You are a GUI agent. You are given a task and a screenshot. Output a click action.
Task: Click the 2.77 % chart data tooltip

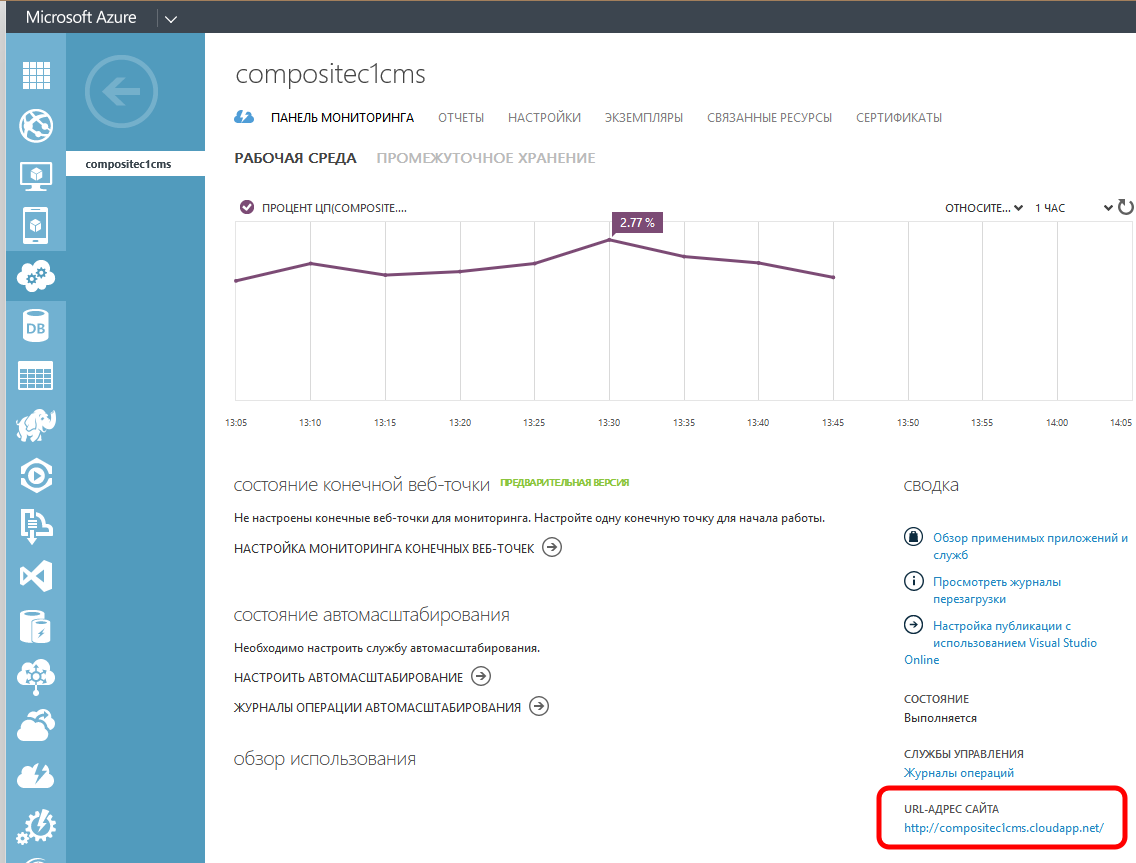[637, 222]
